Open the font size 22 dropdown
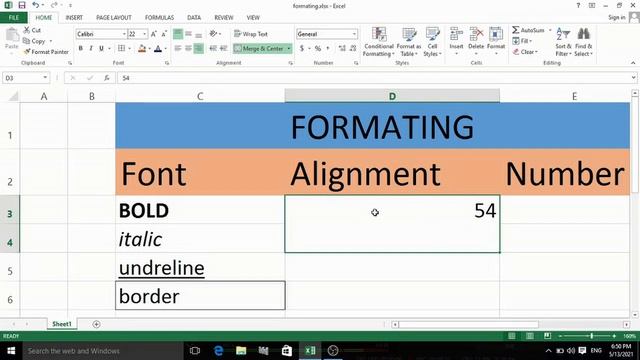The height and width of the screenshot is (360, 640). pos(144,34)
